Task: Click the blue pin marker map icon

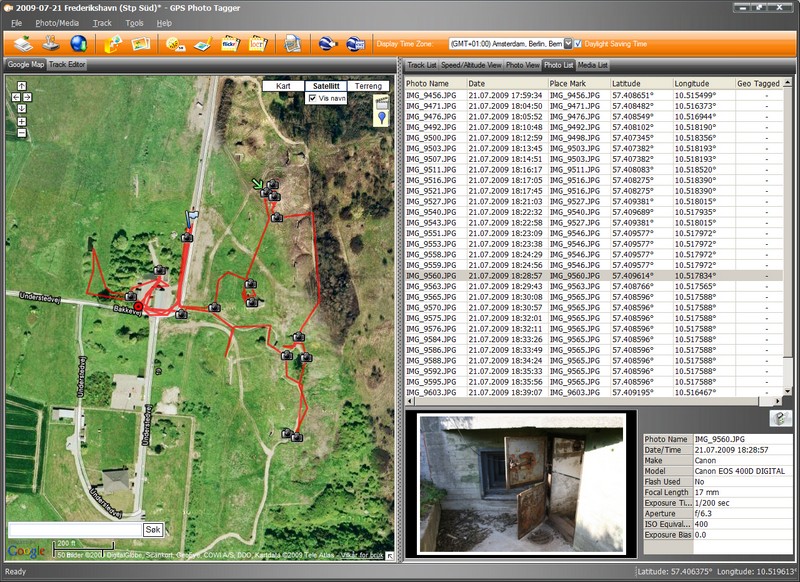Action: (381, 120)
